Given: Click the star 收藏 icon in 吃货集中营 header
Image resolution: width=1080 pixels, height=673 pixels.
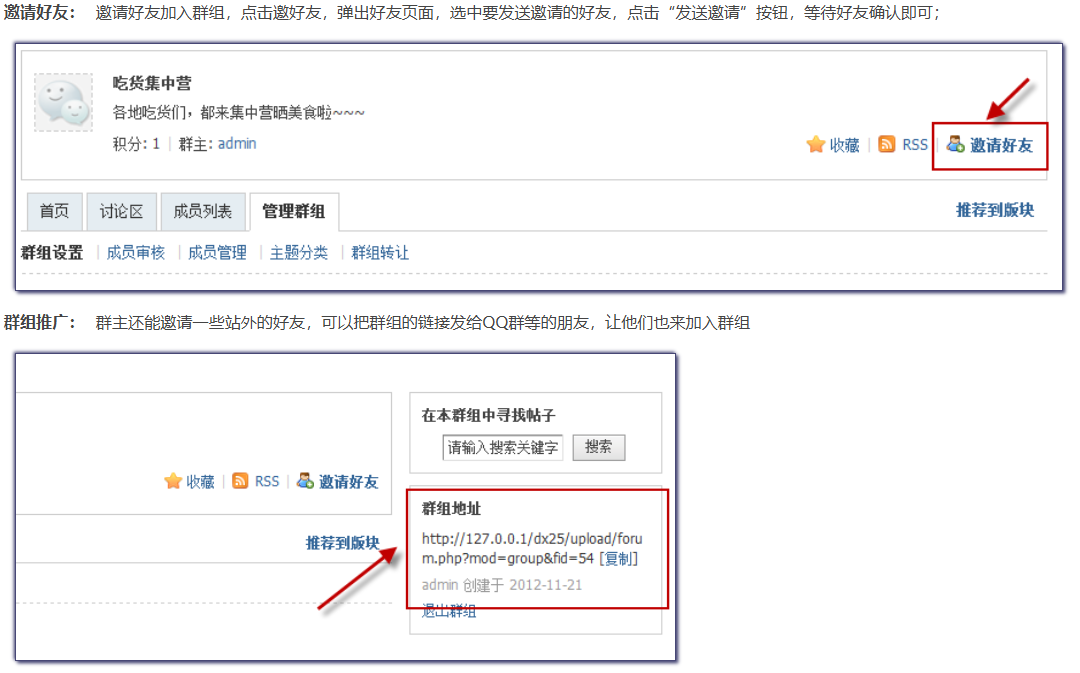Looking at the screenshot, I should click(x=816, y=145).
